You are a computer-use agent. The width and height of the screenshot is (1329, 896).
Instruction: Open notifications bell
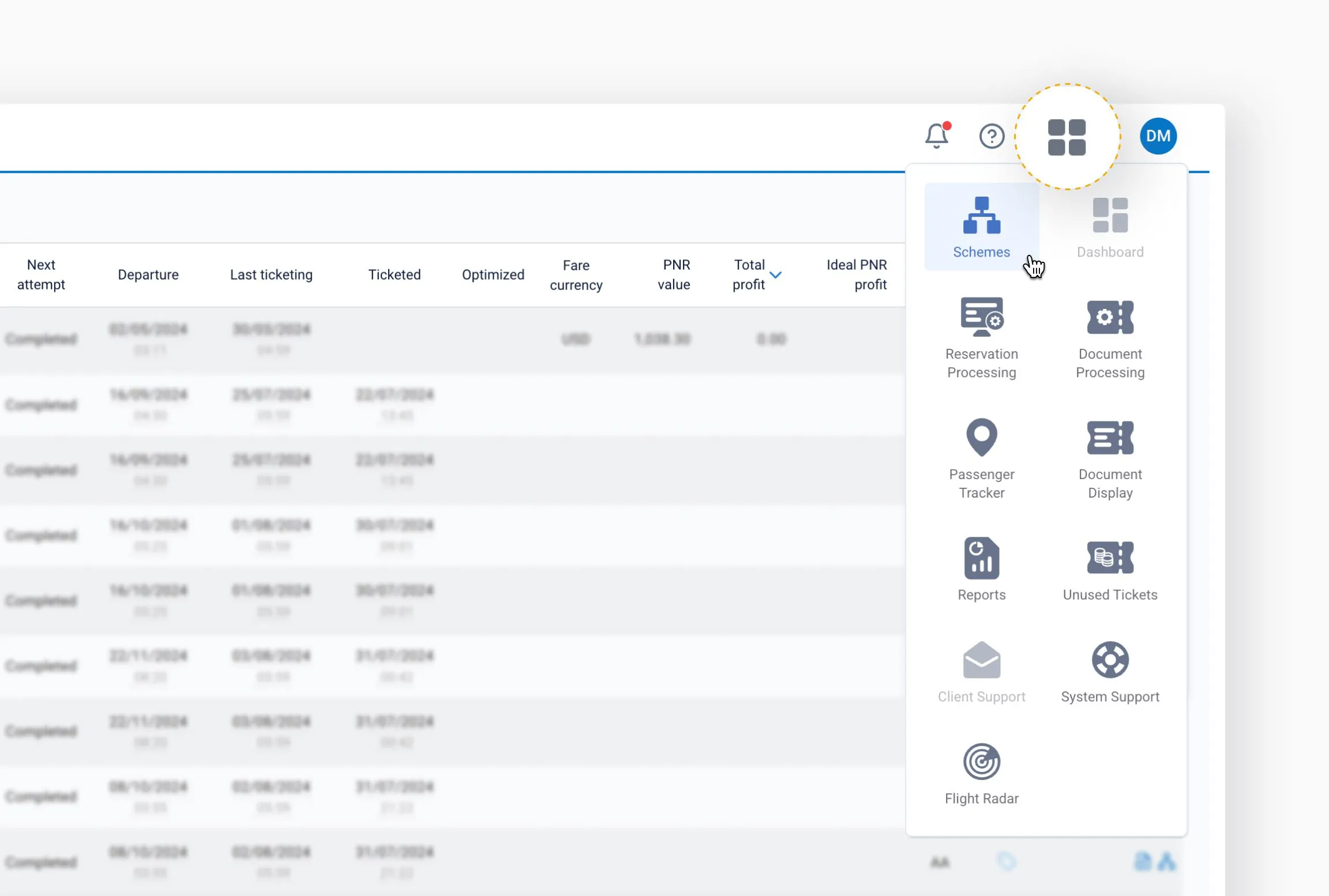937,136
